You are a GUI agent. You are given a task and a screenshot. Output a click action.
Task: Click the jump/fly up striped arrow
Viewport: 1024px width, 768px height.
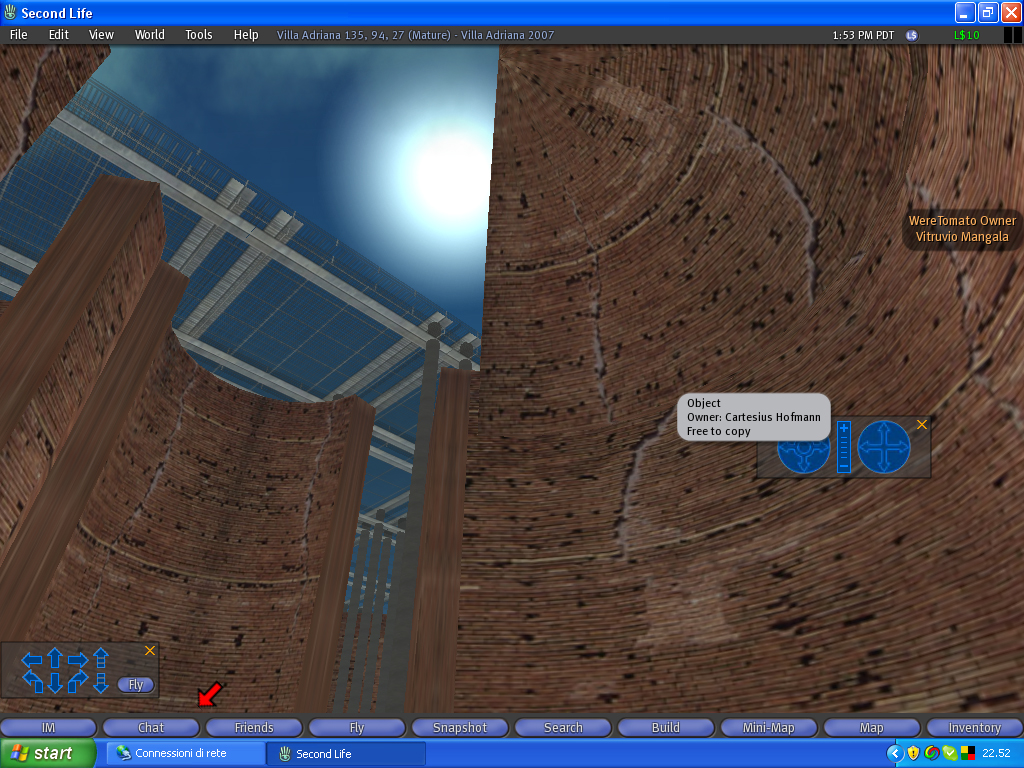[100, 658]
